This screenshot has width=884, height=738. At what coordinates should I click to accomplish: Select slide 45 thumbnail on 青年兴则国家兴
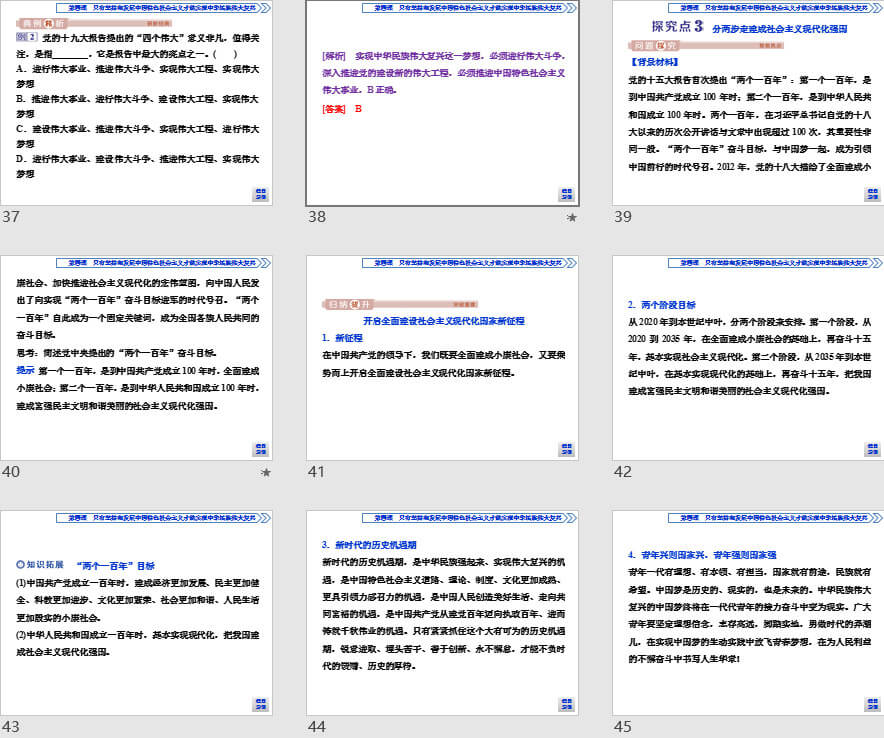point(748,613)
